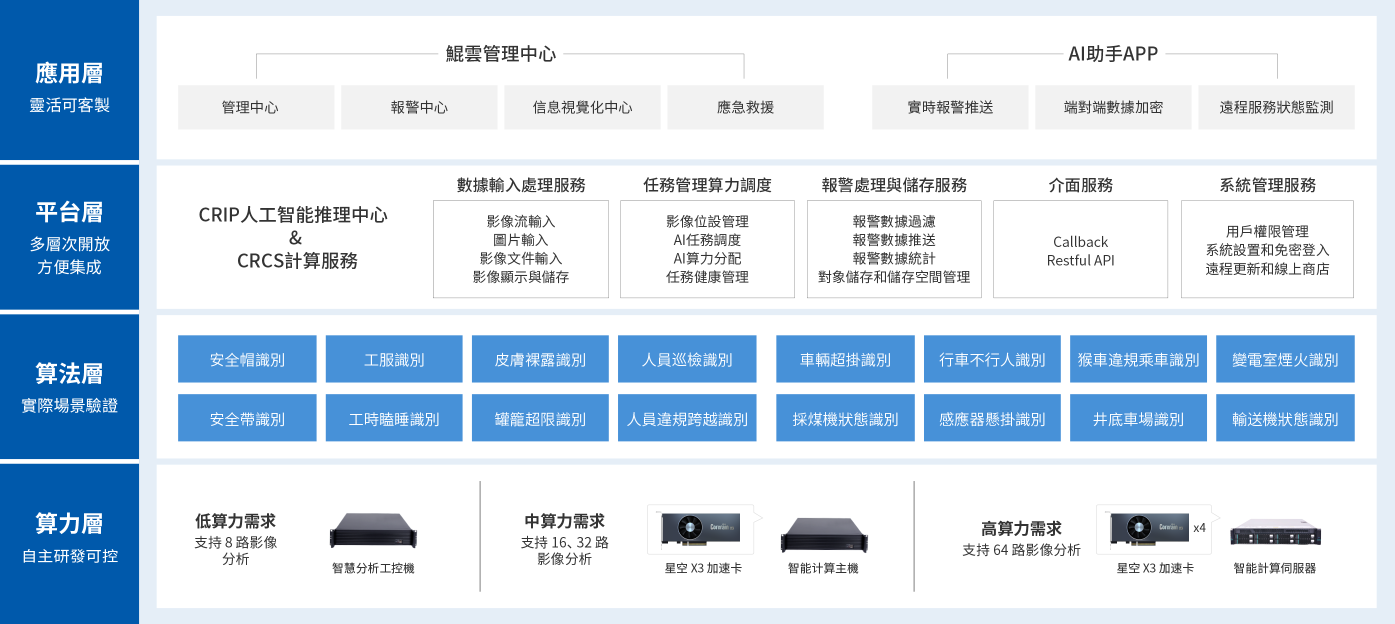Select the 車輛超掛識別 algorithm
The width and height of the screenshot is (1395, 624).
pos(846,359)
